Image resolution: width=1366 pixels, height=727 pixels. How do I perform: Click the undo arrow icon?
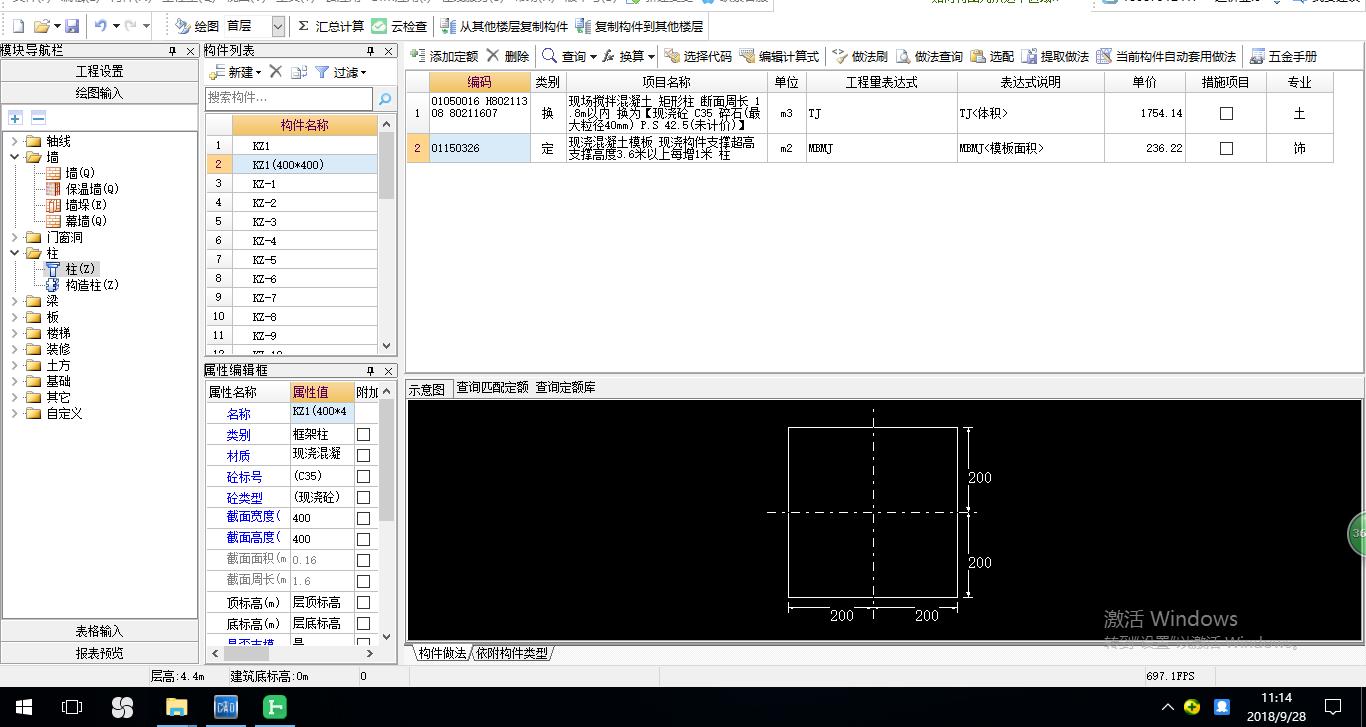(100, 26)
